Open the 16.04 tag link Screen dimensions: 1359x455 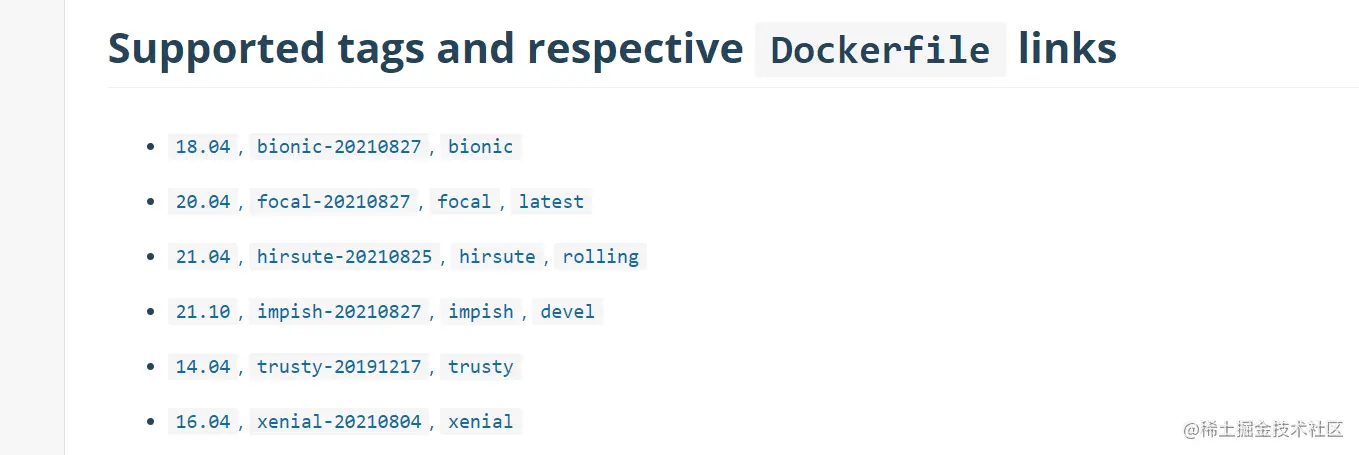(203, 422)
